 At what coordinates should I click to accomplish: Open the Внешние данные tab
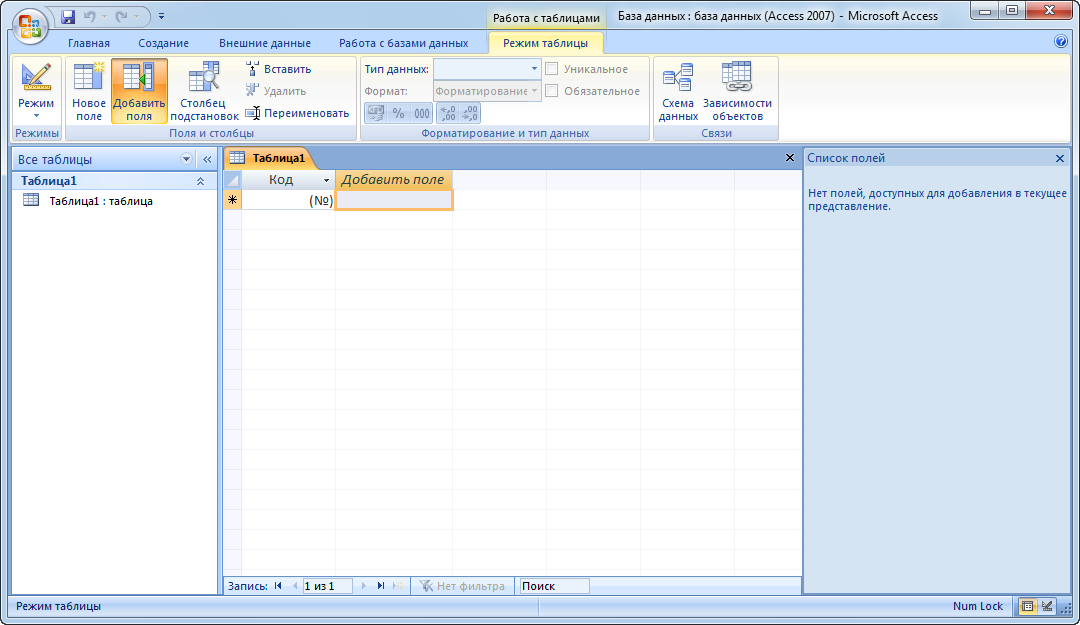(264, 43)
